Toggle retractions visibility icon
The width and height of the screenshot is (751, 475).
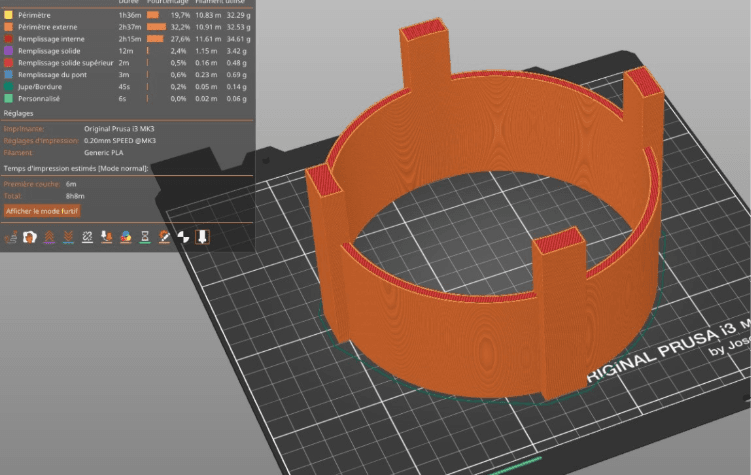(49, 237)
